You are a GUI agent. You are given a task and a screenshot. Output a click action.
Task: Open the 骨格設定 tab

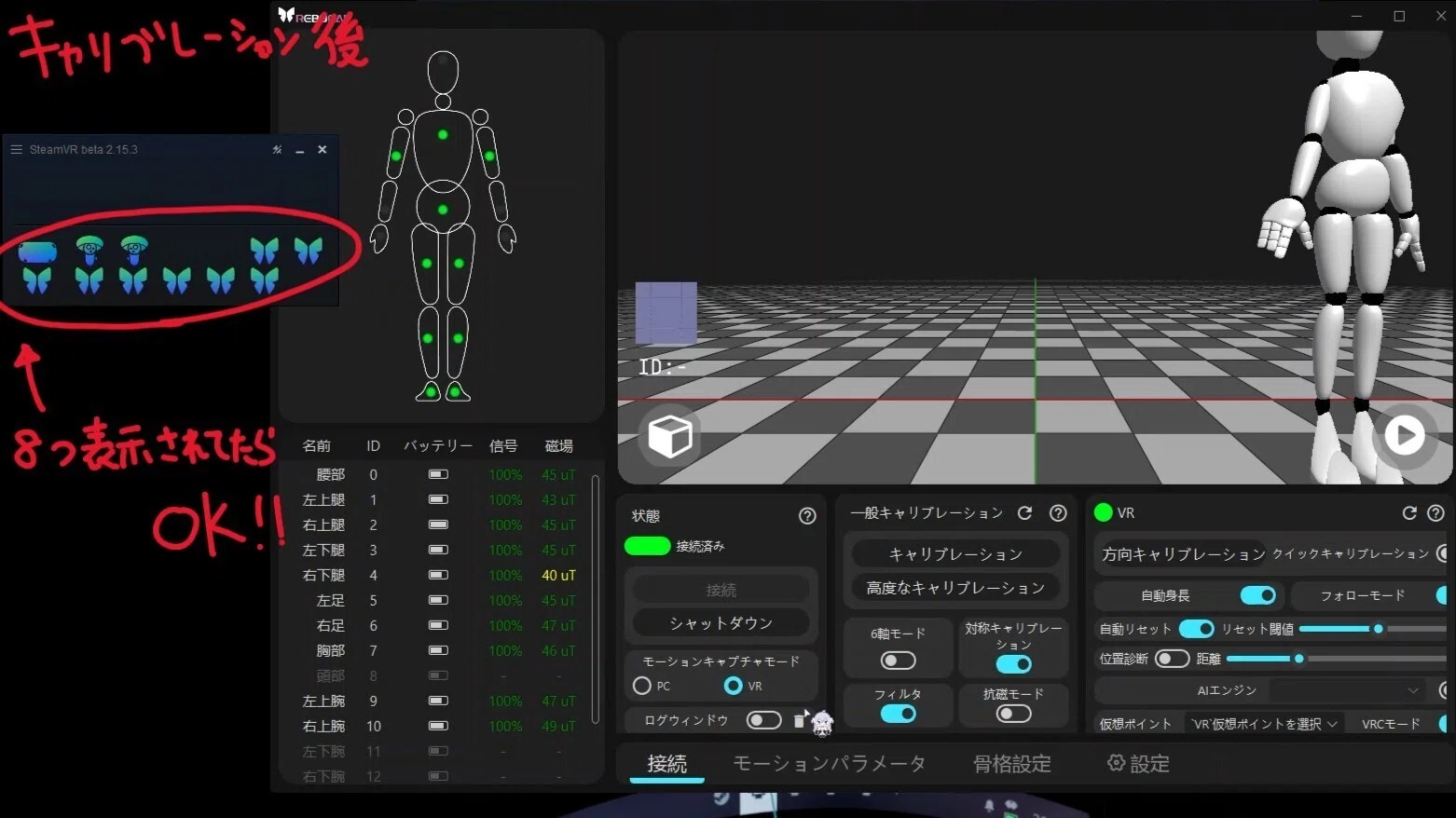[1011, 764]
